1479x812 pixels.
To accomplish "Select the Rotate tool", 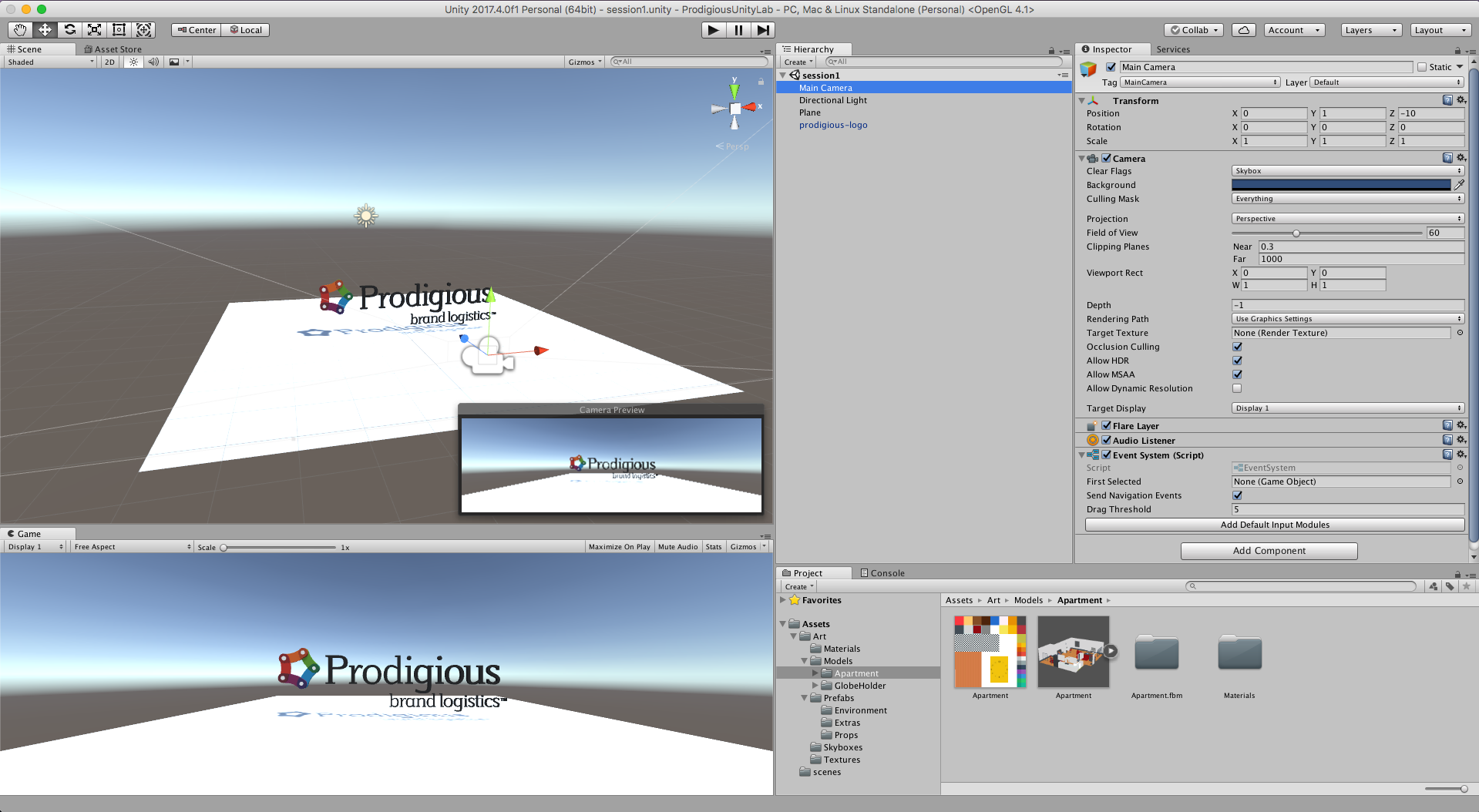I will tap(69, 30).
